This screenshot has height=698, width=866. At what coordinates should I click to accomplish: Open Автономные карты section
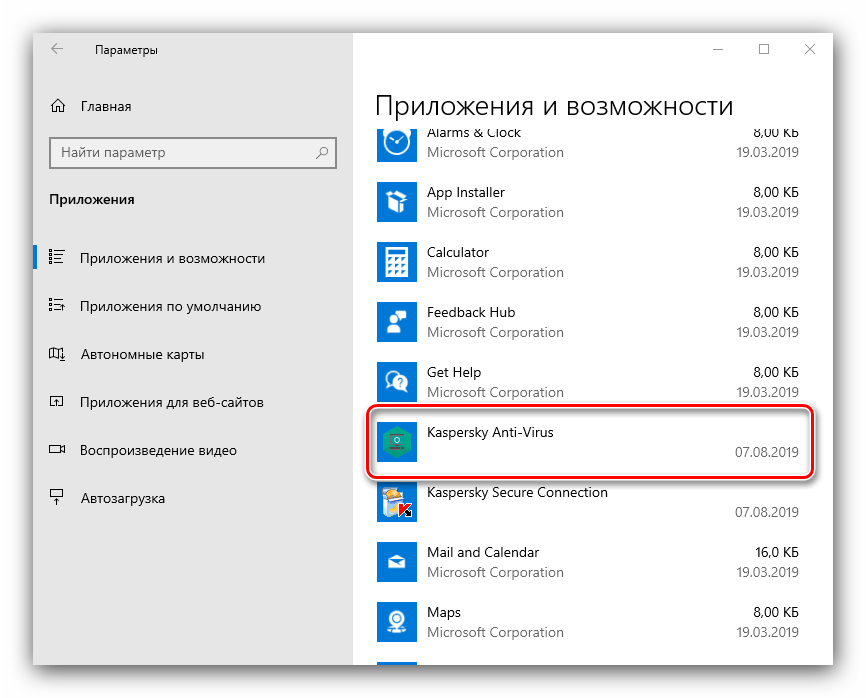click(142, 354)
